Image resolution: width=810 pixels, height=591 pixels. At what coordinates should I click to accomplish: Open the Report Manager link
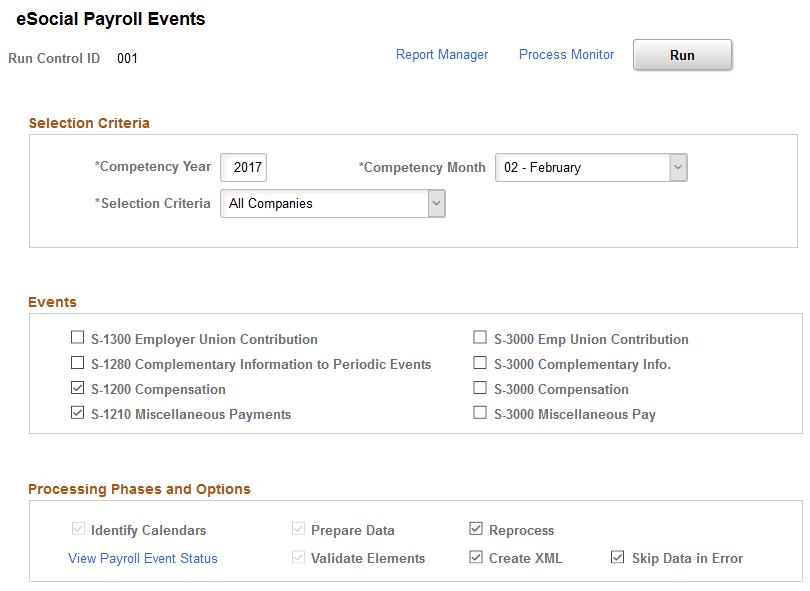tap(442, 55)
